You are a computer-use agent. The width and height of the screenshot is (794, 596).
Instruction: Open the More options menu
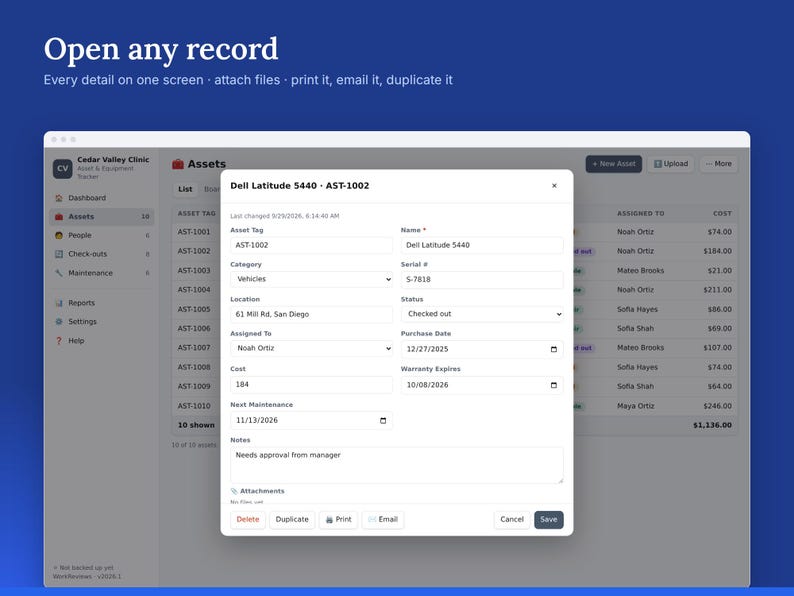(719, 164)
